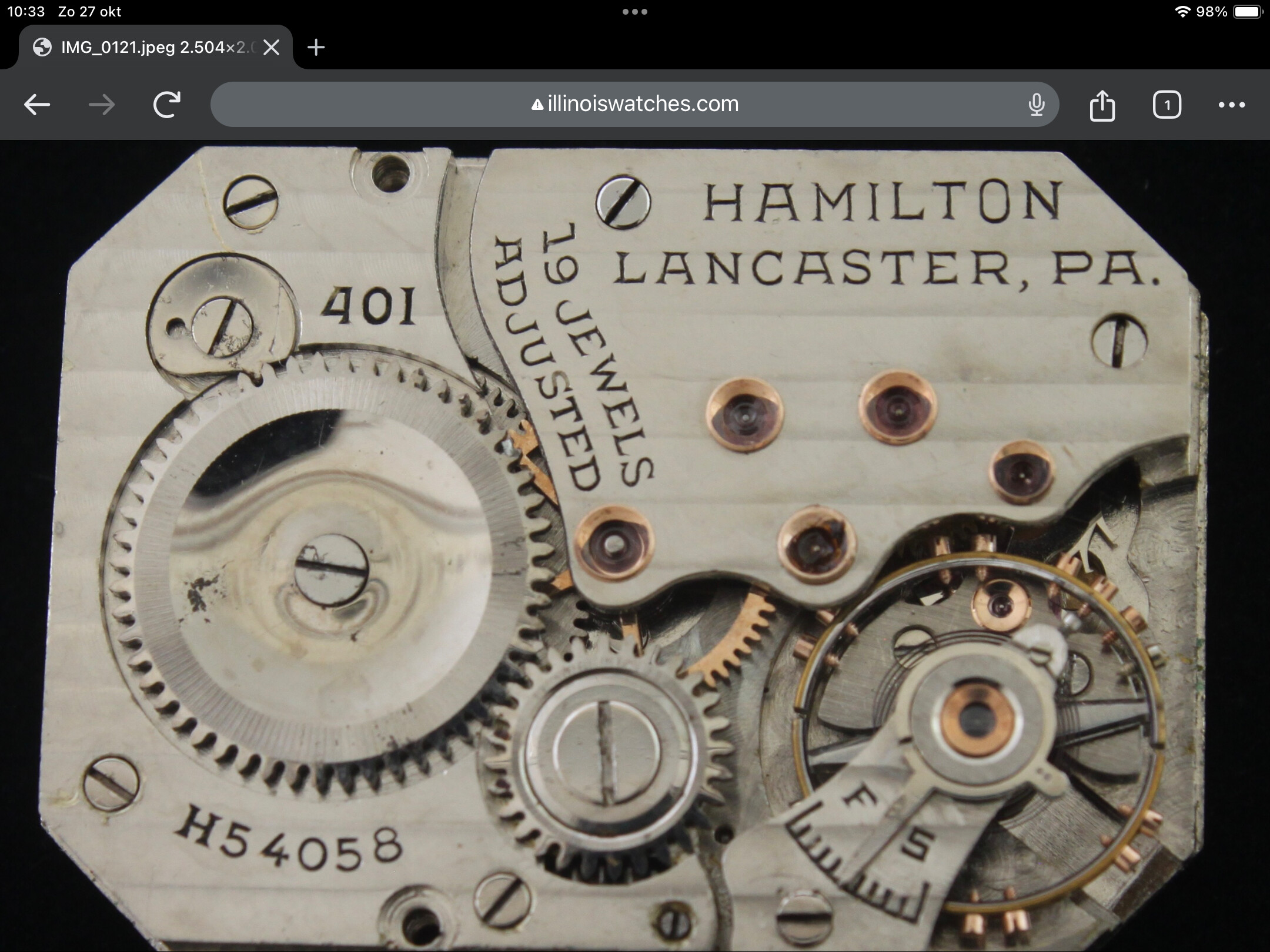This screenshot has height=952, width=1270.
Task: Click the illinoiswatches.com address bar
Action: (635, 104)
